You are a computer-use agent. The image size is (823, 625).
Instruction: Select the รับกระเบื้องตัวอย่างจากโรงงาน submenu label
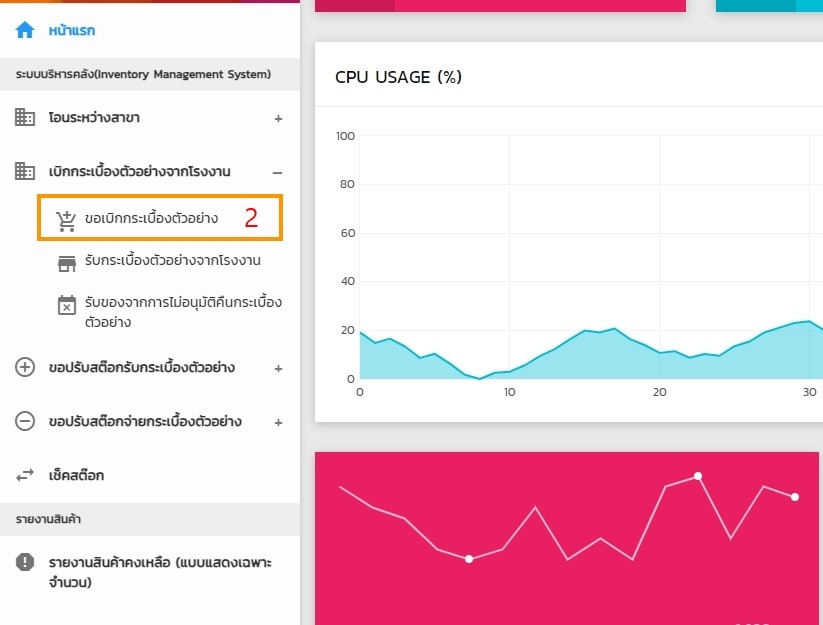point(173,261)
